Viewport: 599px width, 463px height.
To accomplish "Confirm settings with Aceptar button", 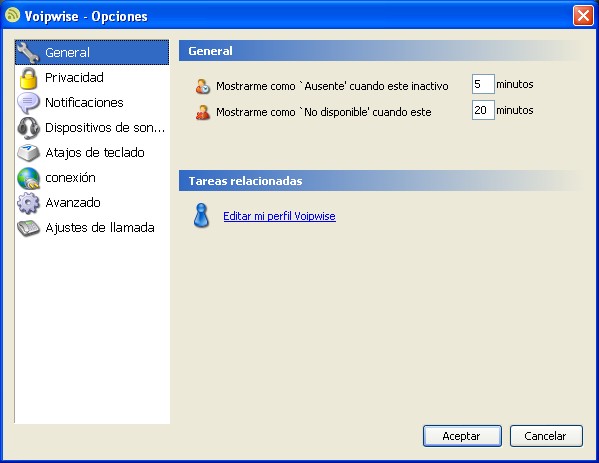I will point(462,436).
